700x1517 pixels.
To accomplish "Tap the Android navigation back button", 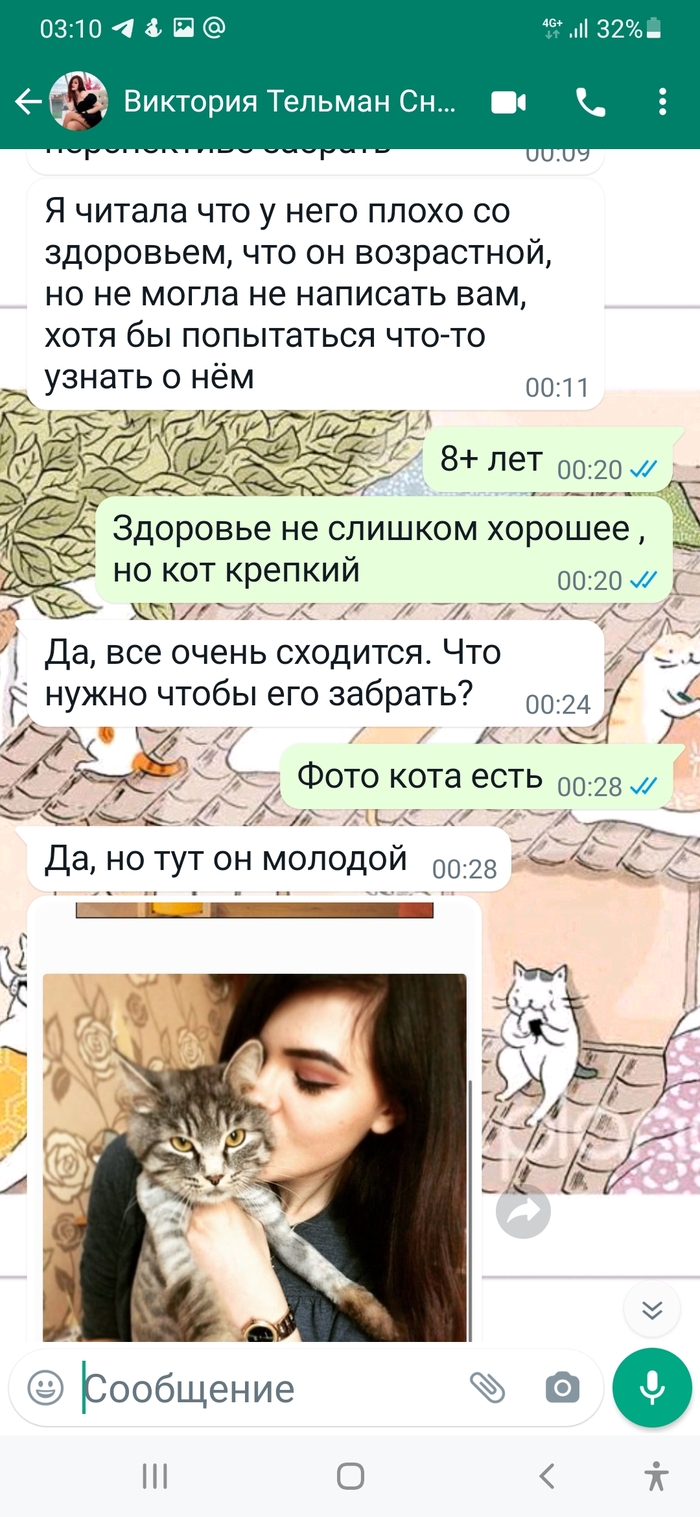I will coord(546,1476).
